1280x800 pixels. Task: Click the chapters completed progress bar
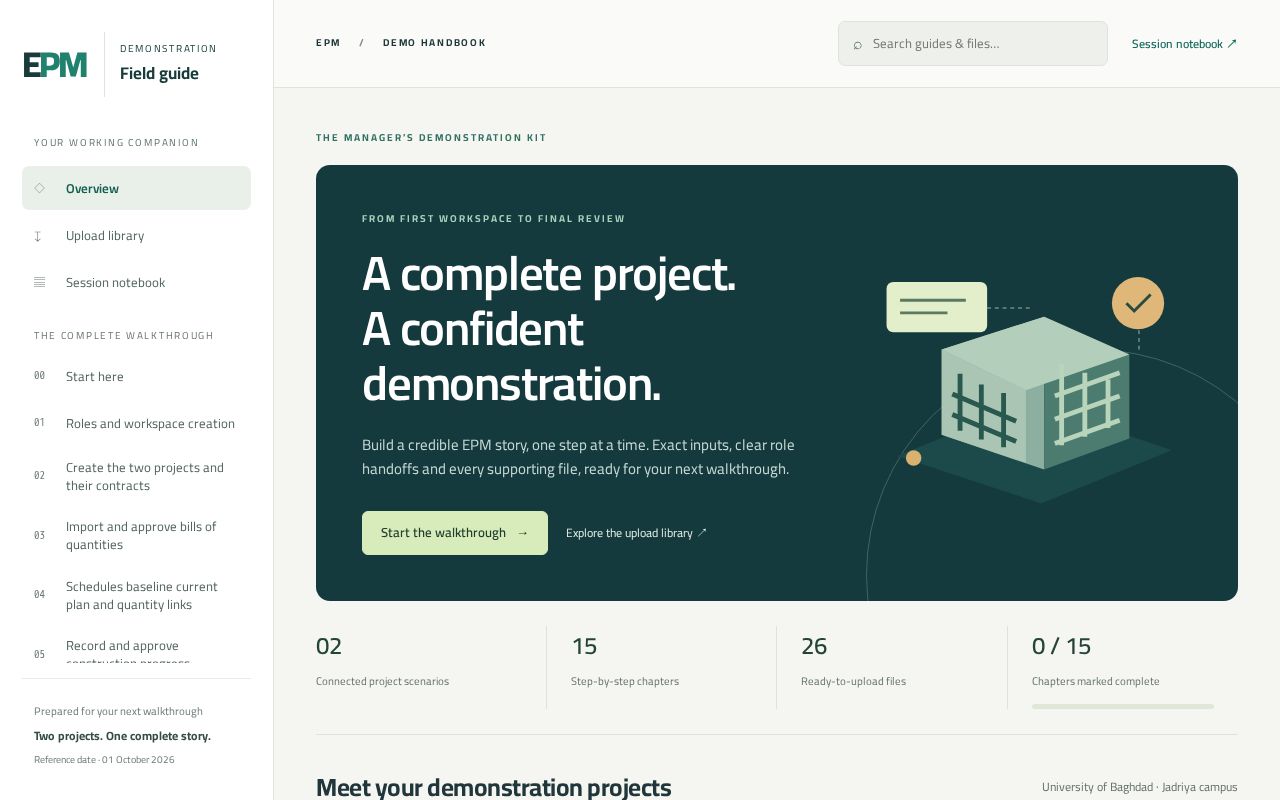point(1123,706)
